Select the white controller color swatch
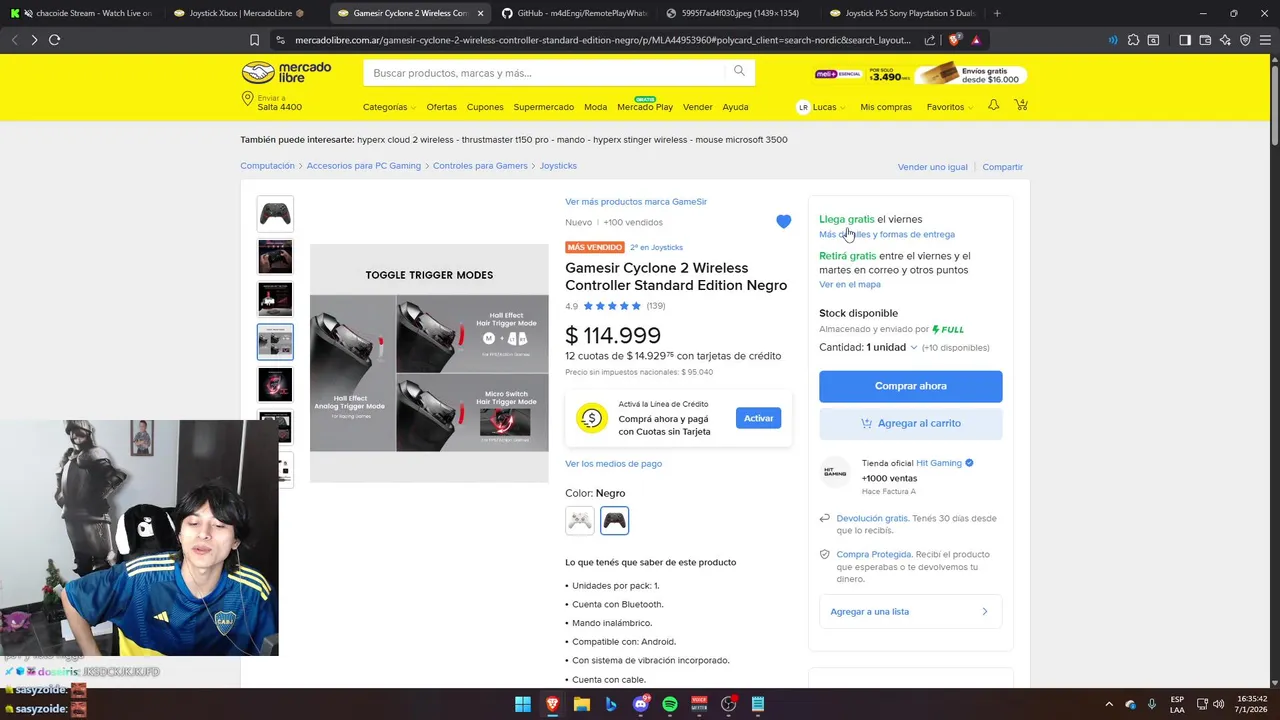Image resolution: width=1280 pixels, height=720 pixels. [580, 521]
